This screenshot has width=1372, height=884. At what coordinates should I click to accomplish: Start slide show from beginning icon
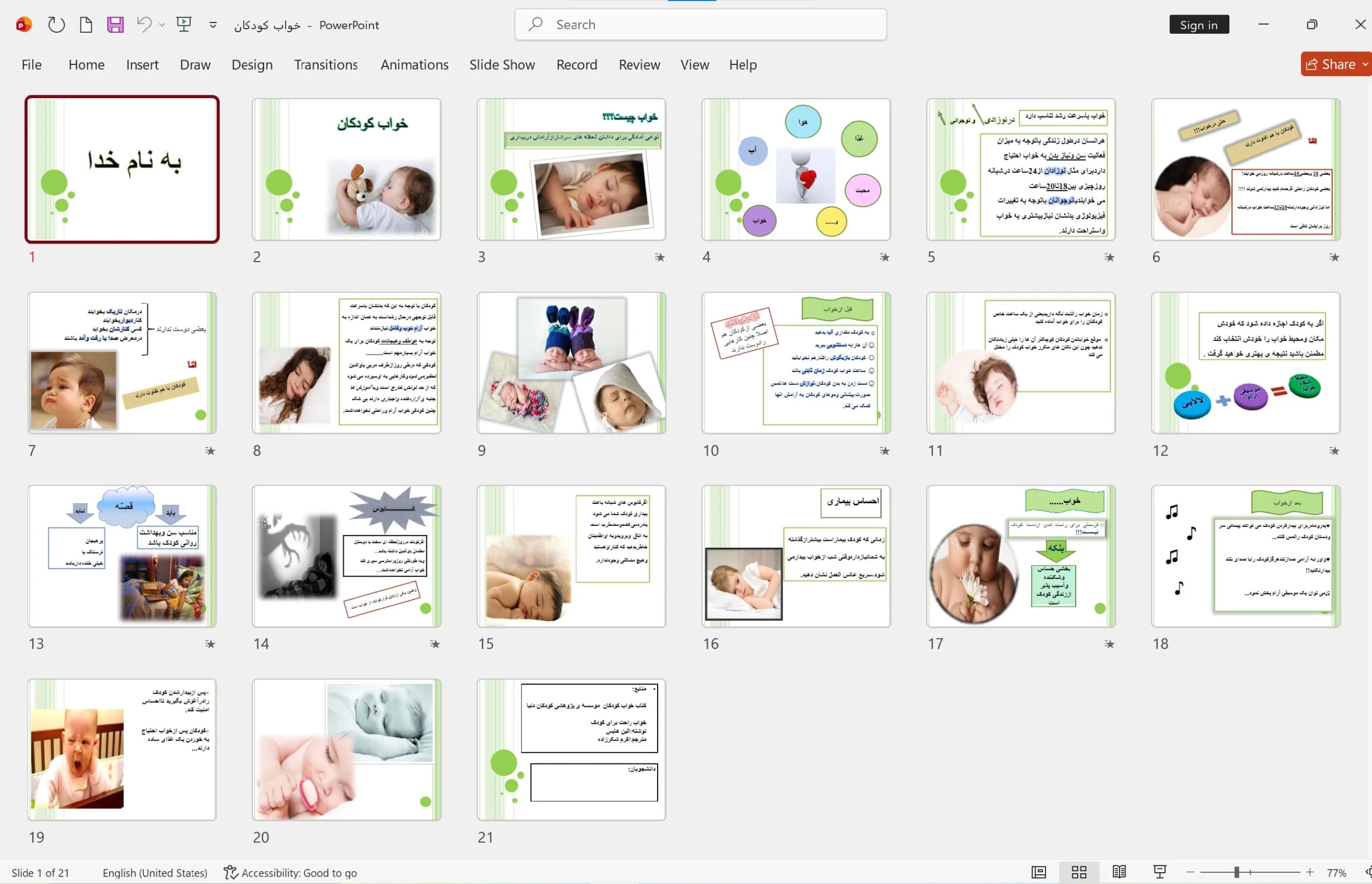[x=184, y=24]
